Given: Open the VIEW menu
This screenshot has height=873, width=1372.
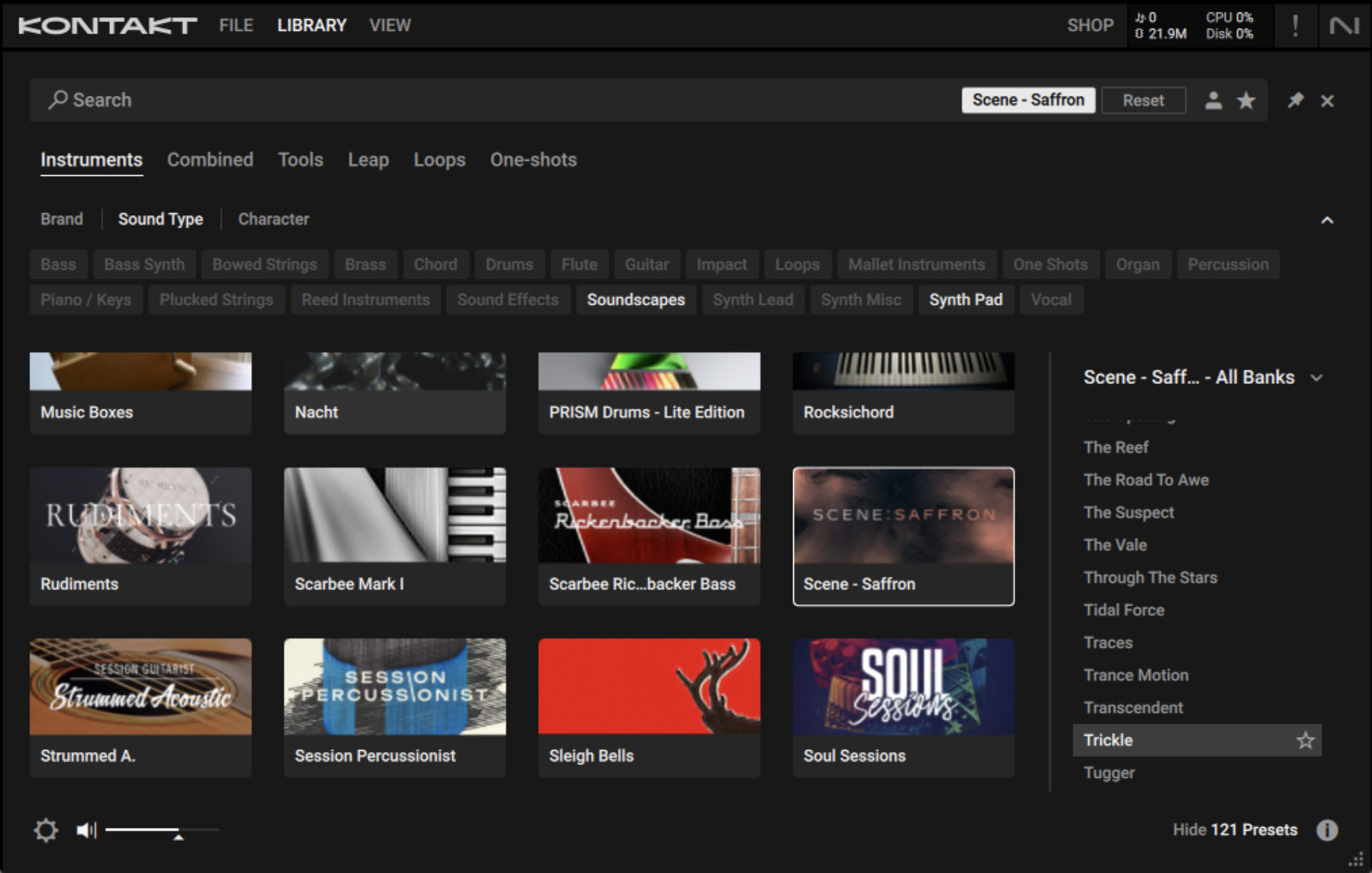Looking at the screenshot, I should pos(389,25).
